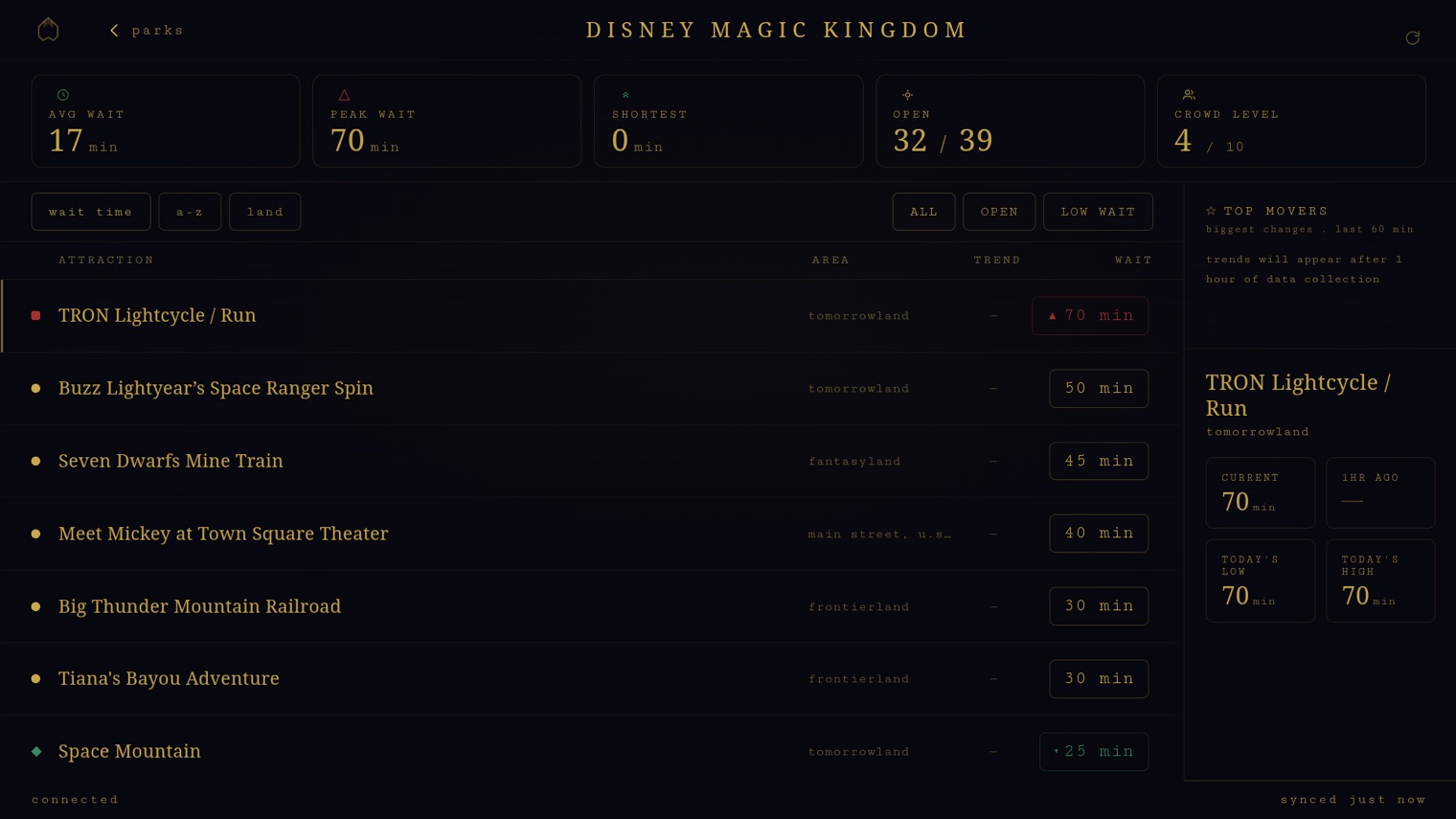Image resolution: width=1456 pixels, height=819 pixels.
Task: Click the 50 min wait badge
Action: (1099, 388)
